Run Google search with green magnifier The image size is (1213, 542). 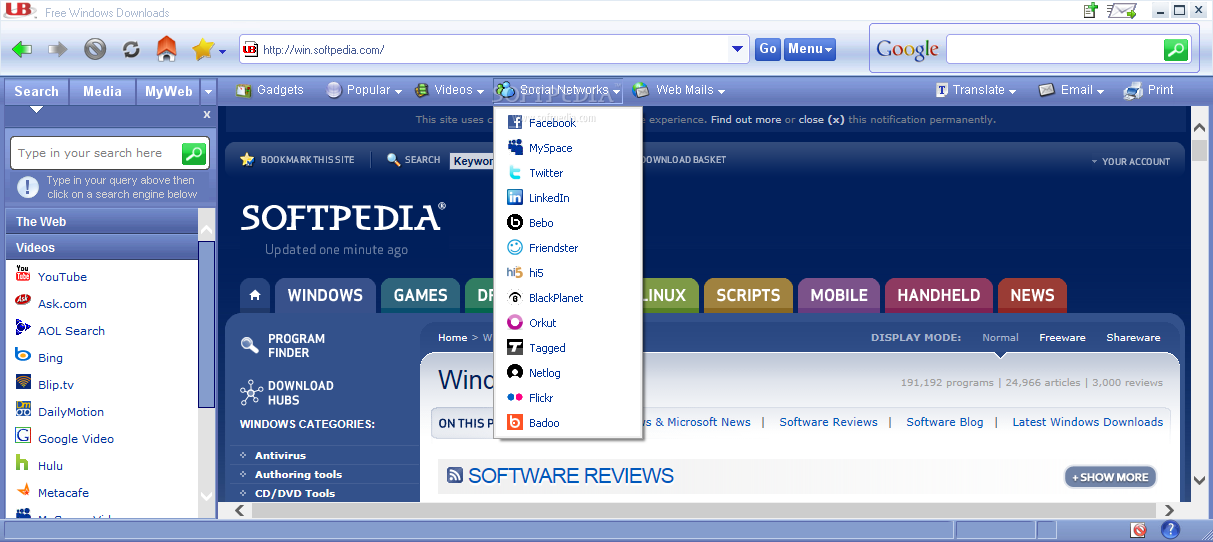pyautogui.click(x=1175, y=49)
